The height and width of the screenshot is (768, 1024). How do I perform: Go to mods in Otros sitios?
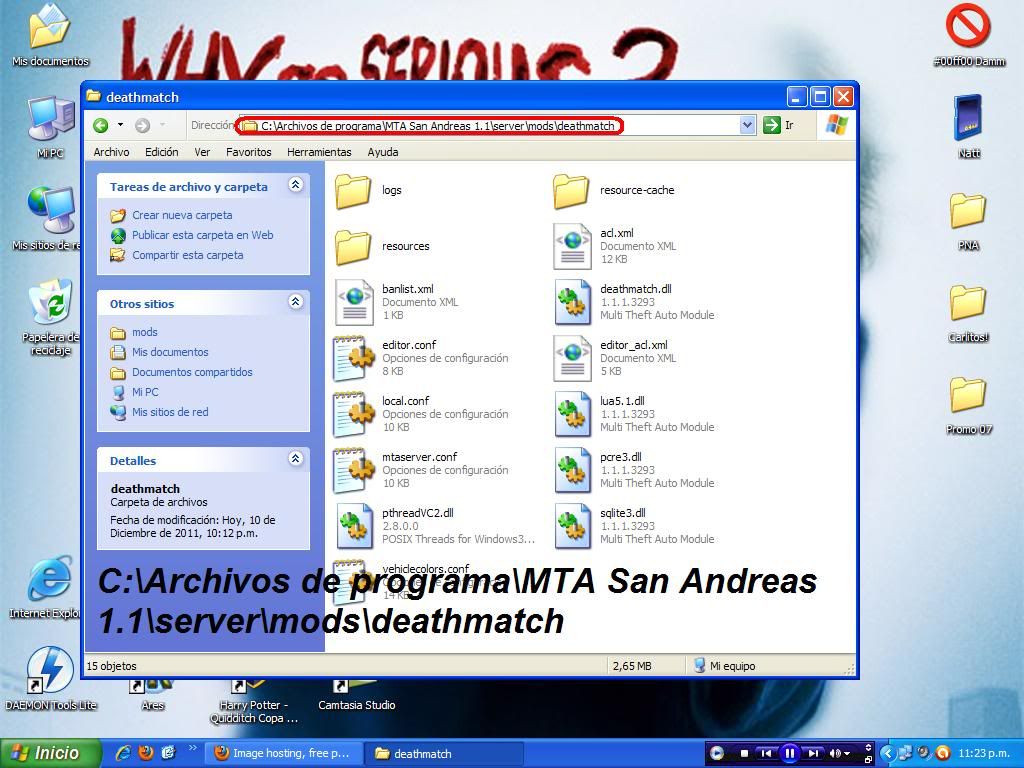pos(144,332)
